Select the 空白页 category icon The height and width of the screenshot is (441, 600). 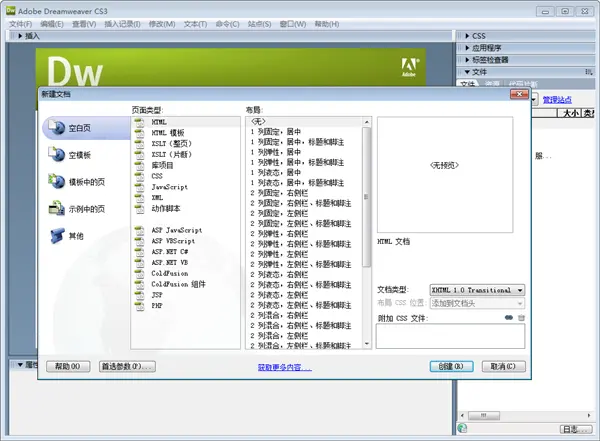(x=57, y=127)
